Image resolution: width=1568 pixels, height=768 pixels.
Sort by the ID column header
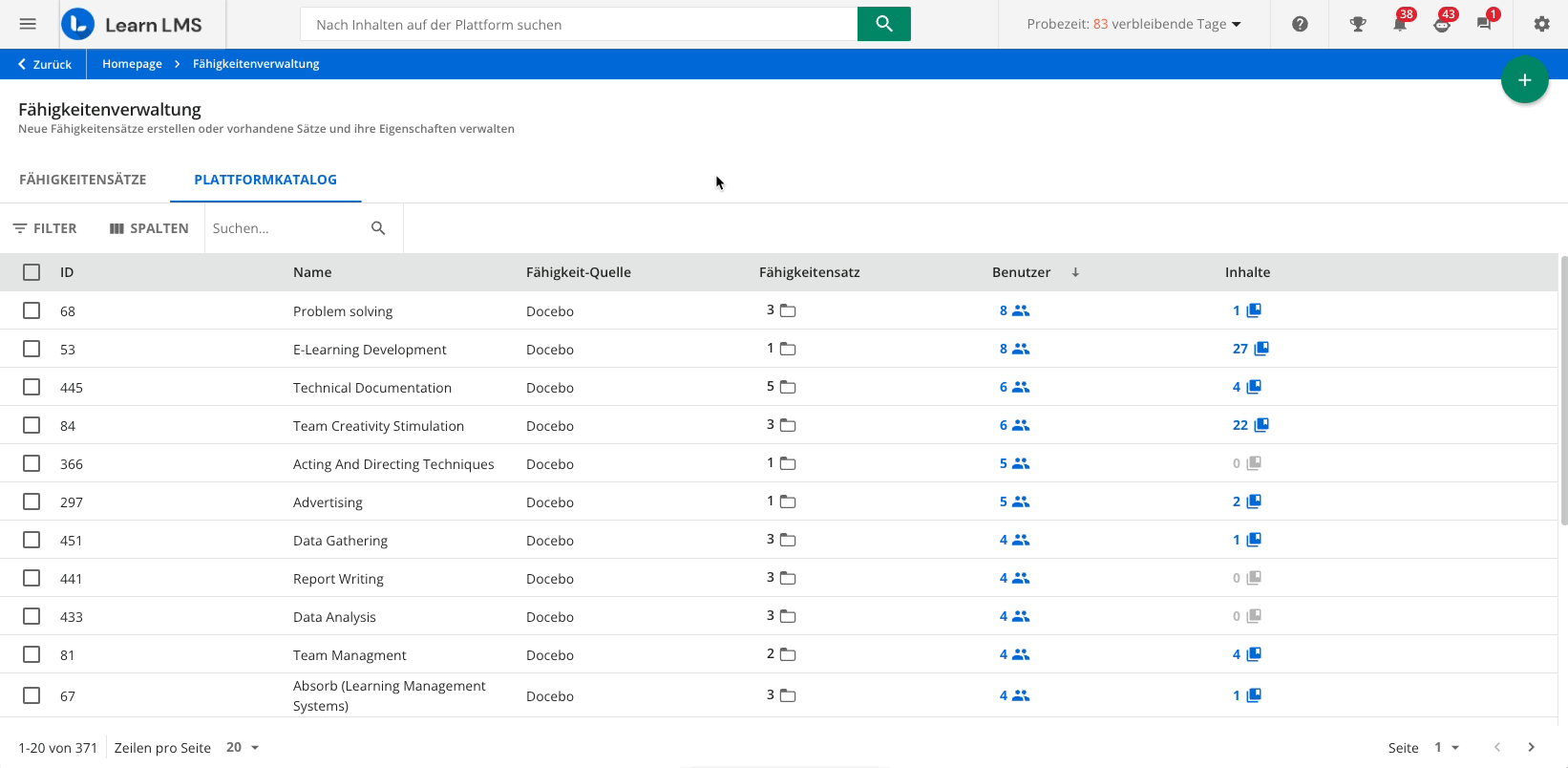click(67, 272)
